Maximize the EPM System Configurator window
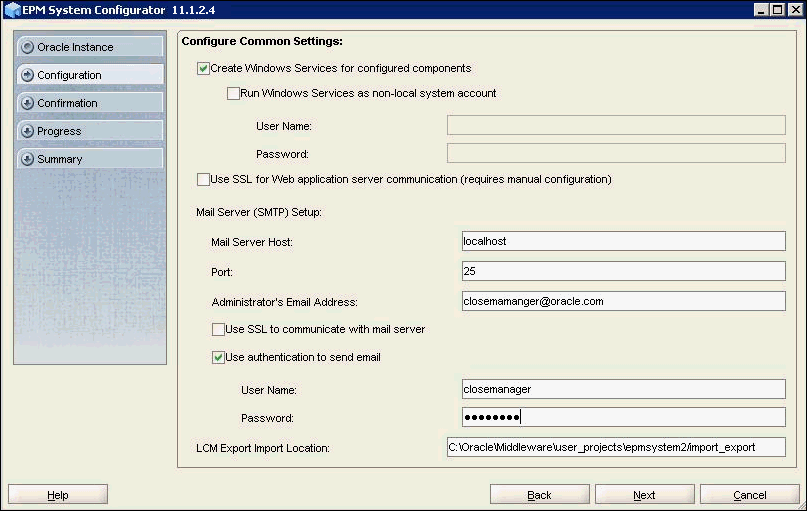Viewport: 807px width, 511px height. pyautogui.click(x=778, y=10)
